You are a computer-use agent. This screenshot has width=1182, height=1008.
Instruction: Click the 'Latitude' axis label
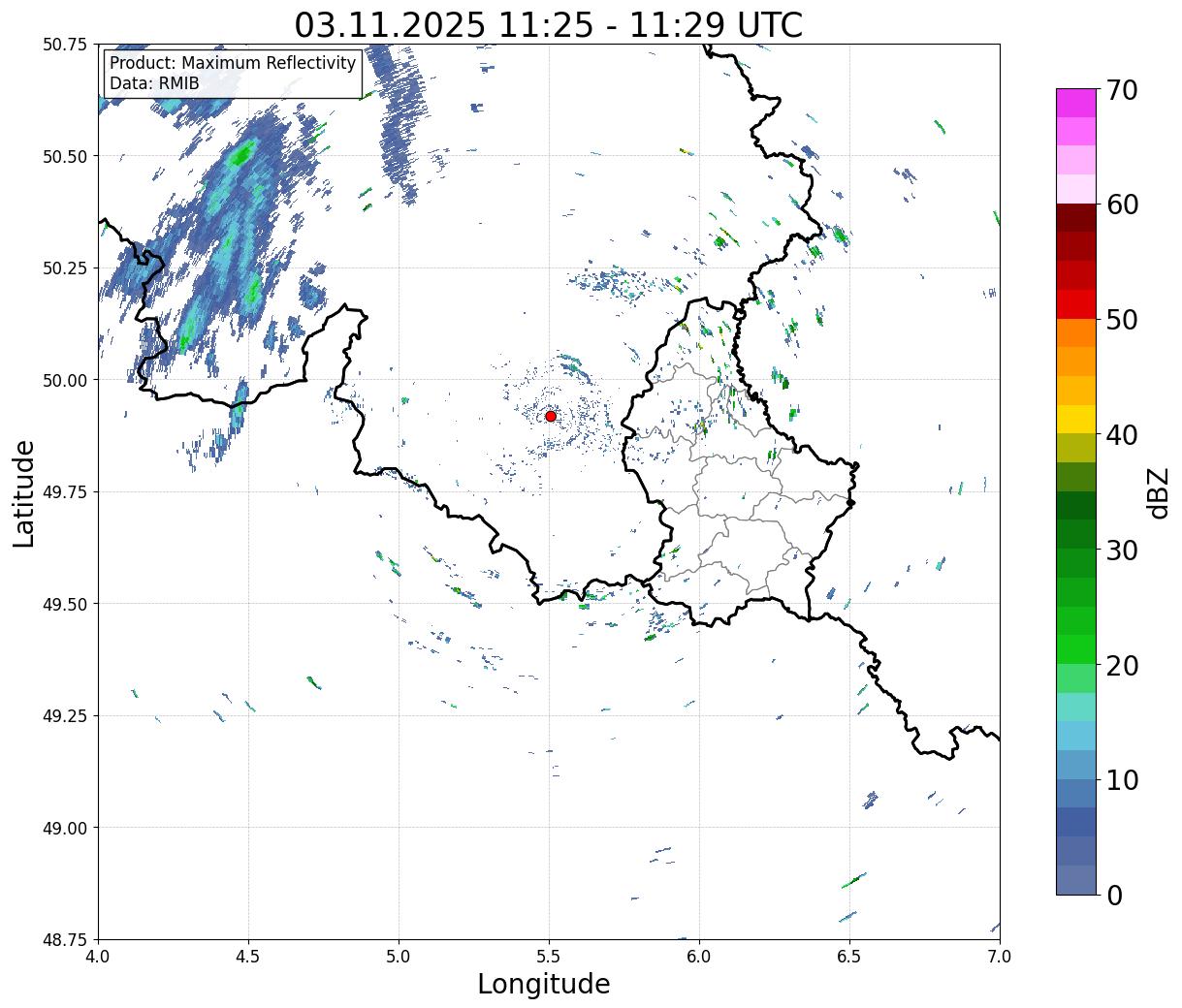tap(24, 492)
